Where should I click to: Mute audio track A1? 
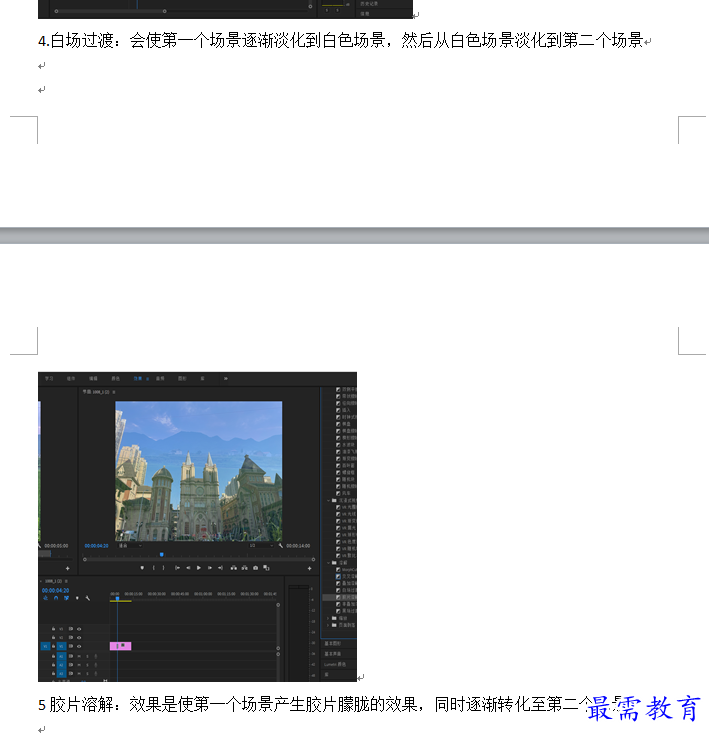(x=79, y=656)
